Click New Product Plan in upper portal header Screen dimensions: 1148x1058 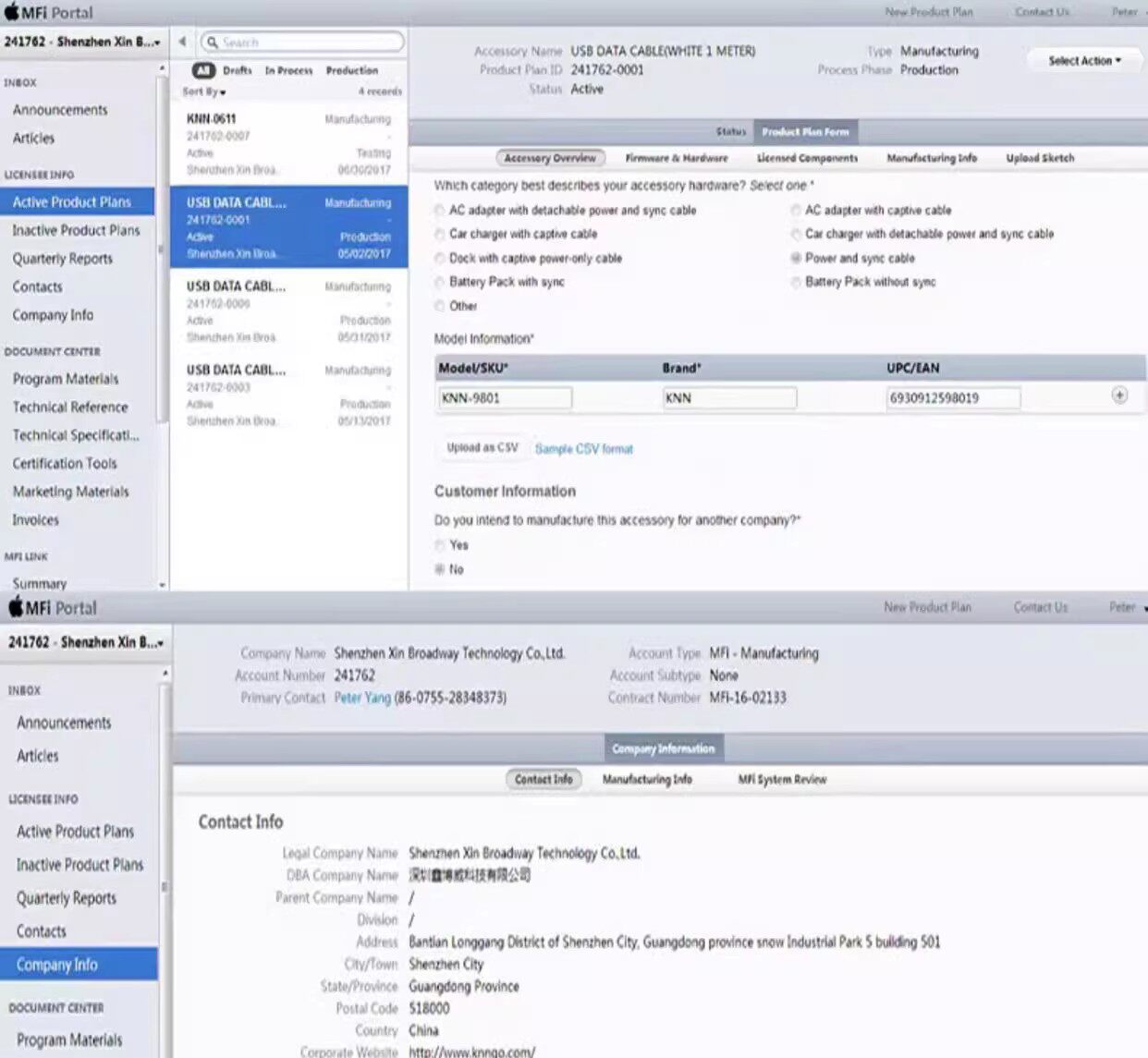(x=929, y=12)
